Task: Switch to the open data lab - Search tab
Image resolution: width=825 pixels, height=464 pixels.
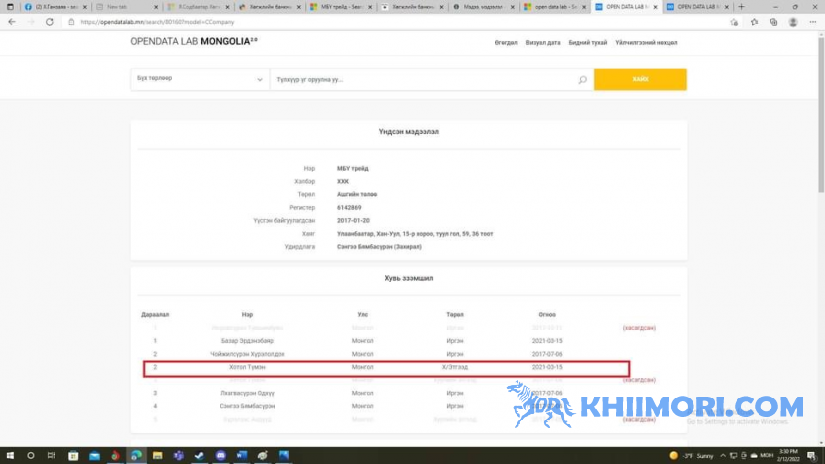Action: click(x=555, y=7)
